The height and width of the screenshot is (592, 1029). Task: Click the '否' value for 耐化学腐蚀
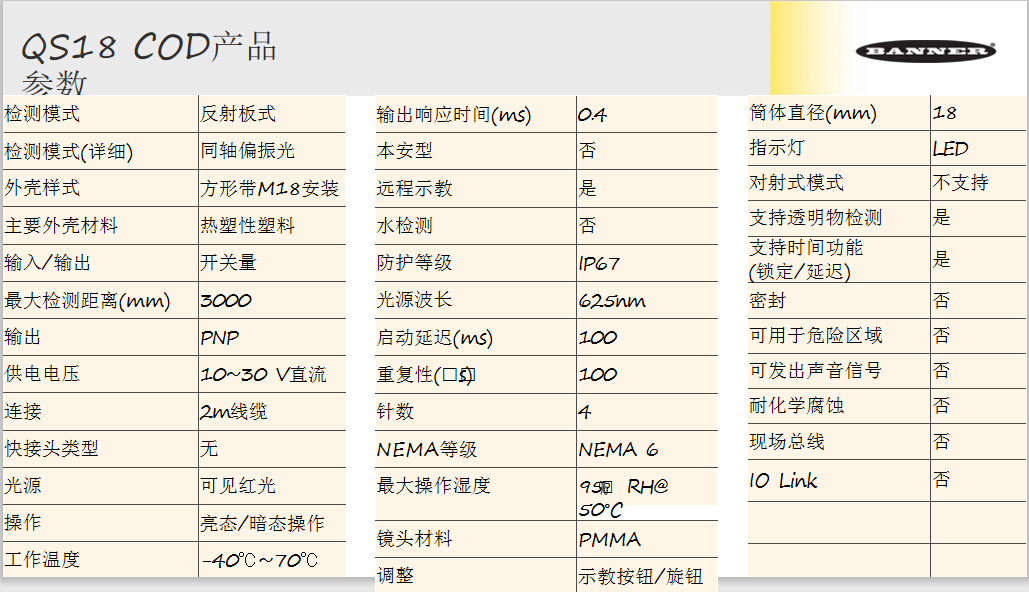point(942,406)
